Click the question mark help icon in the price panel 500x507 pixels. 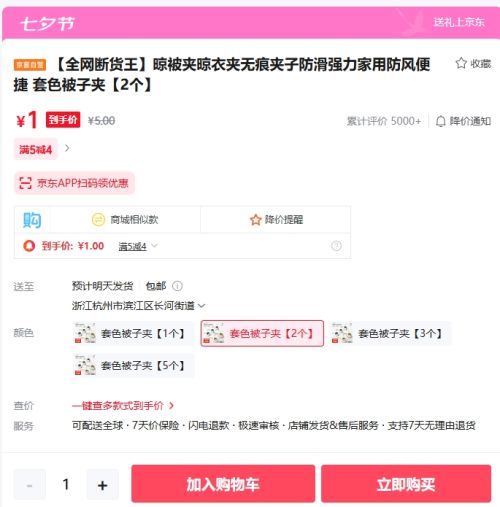pyautogui.click(x=336, y=246)
